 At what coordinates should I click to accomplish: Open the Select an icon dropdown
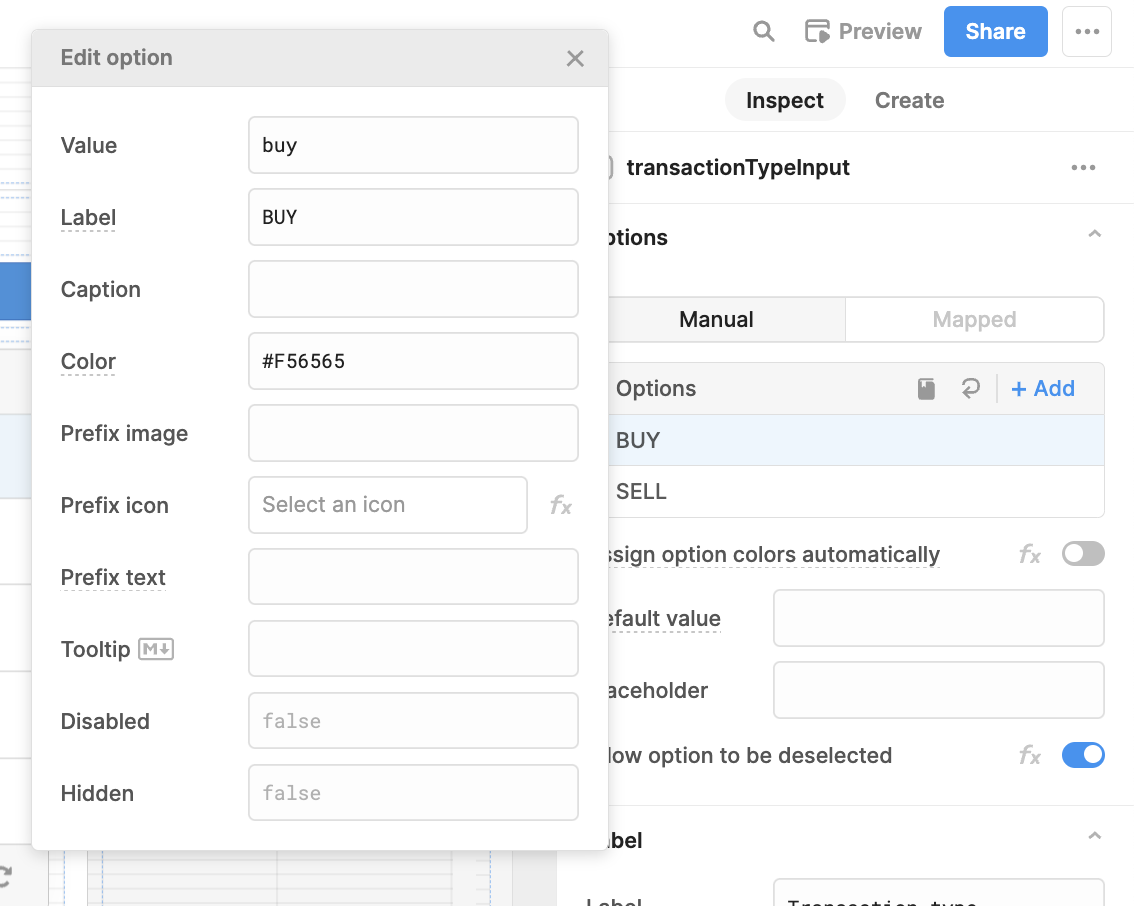(x=387, y=505)
